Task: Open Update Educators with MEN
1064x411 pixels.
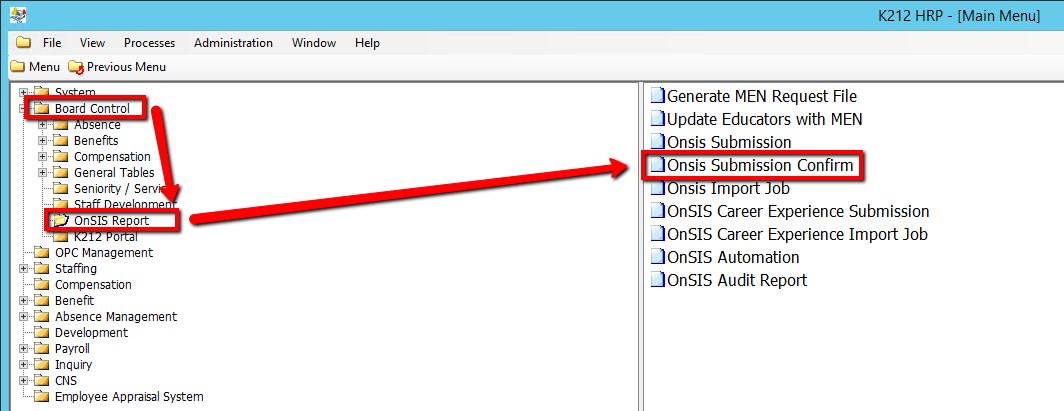Action: click(764, 120)
